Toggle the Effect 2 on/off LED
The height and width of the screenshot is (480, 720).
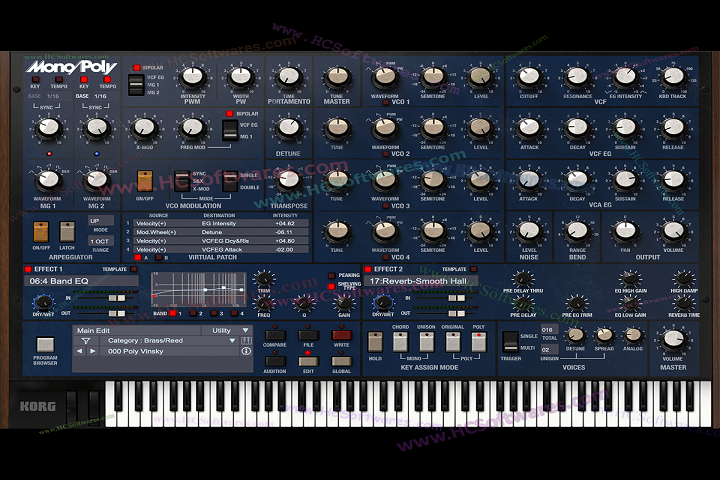pos(368,269)
